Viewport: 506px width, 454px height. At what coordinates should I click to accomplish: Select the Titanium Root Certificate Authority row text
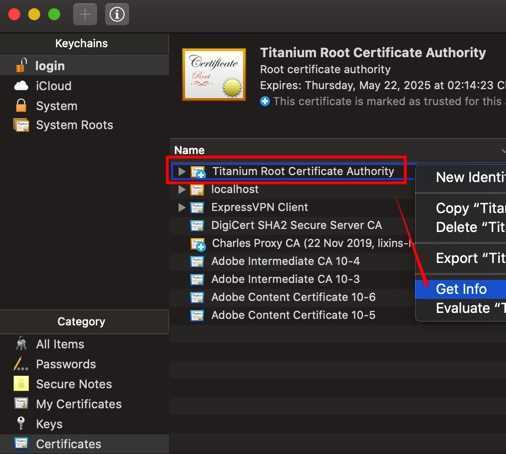(x=303, y=171)
